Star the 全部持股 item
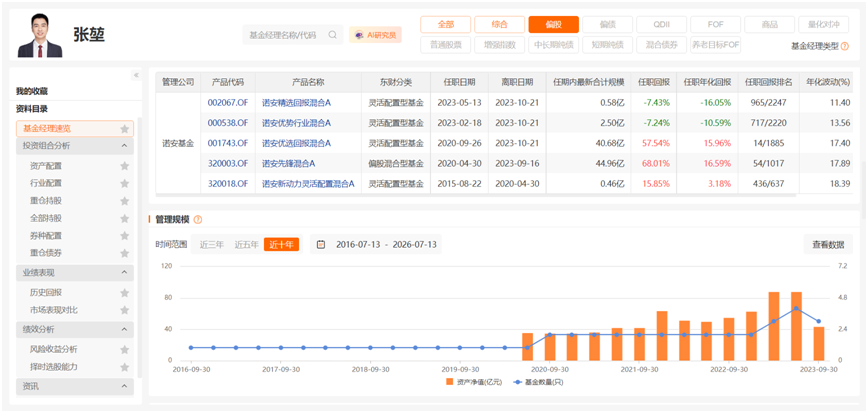This screenshot has height=413, width=868. coord(125,218)
